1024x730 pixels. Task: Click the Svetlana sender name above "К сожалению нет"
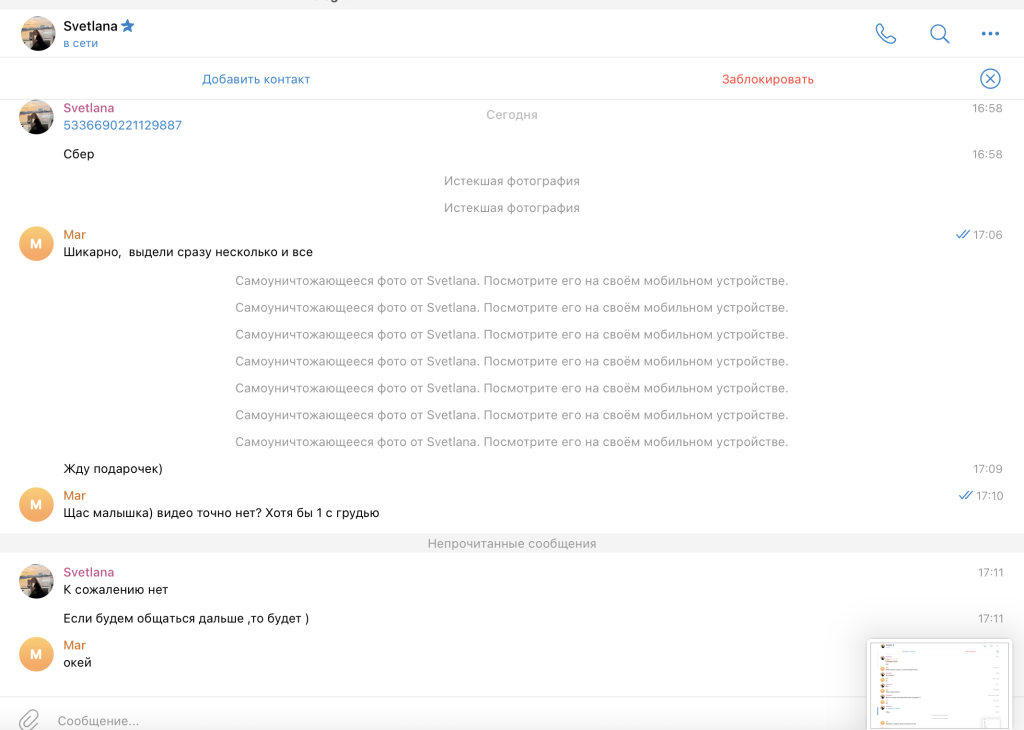point(88,572)
